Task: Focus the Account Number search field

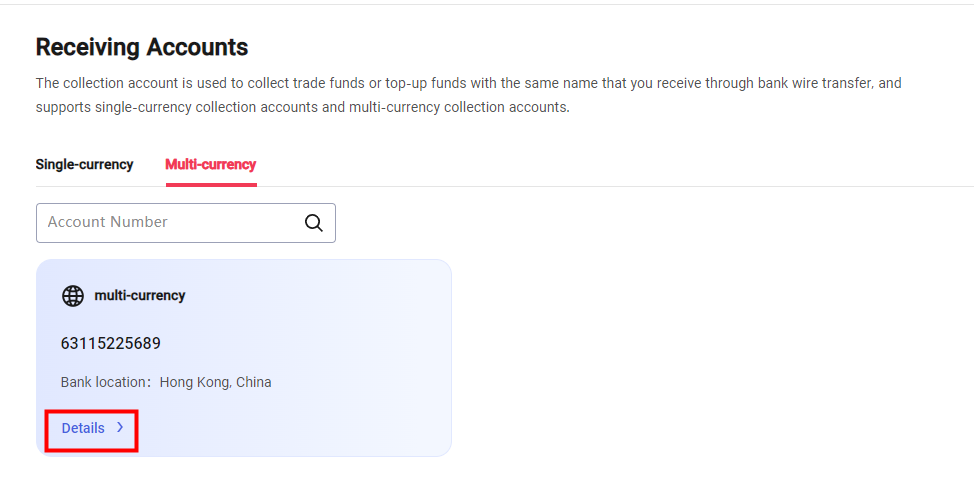Action: [170, 223]
